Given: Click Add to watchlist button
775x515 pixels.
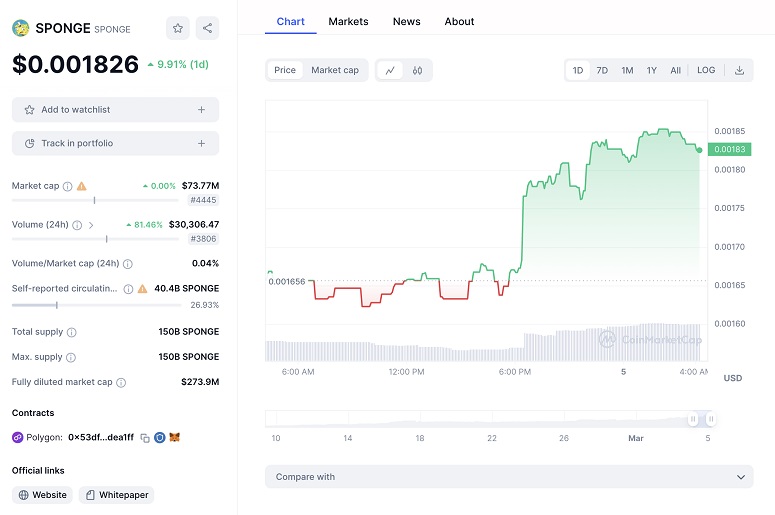Looking at the screenshot, I should click(x=115, y=110).
